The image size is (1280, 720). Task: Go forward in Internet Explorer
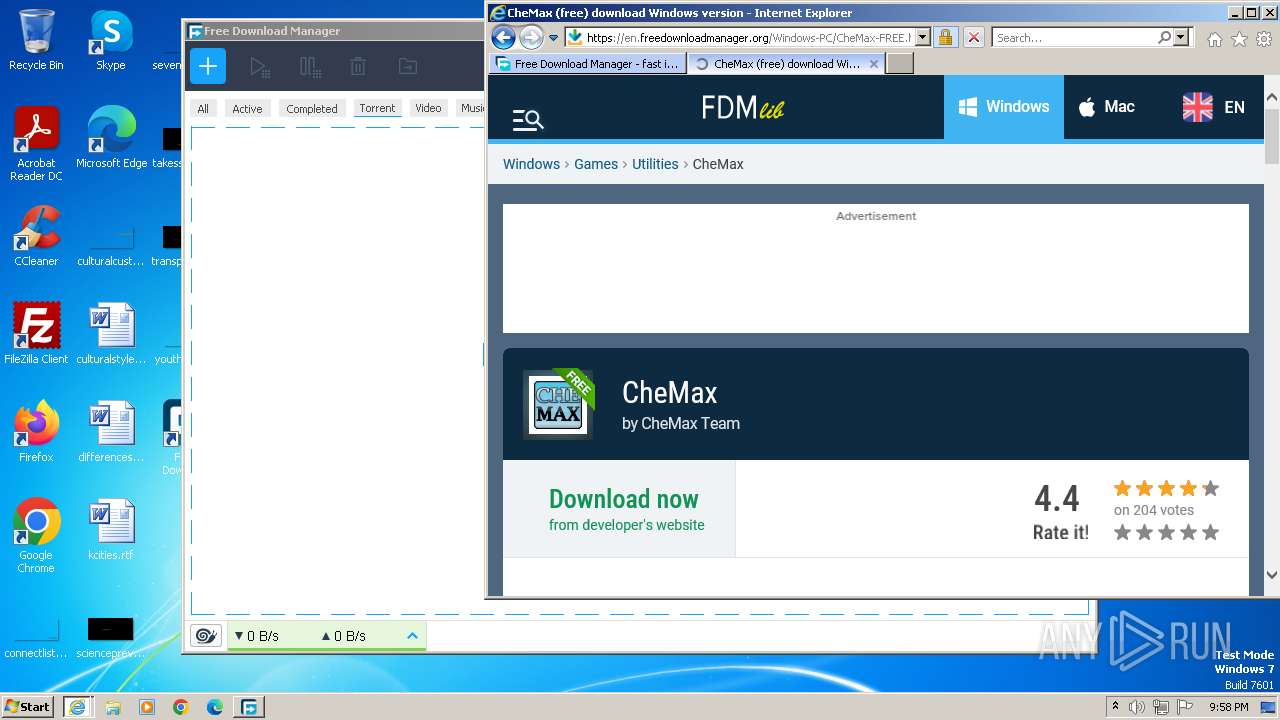pos(532,38)
